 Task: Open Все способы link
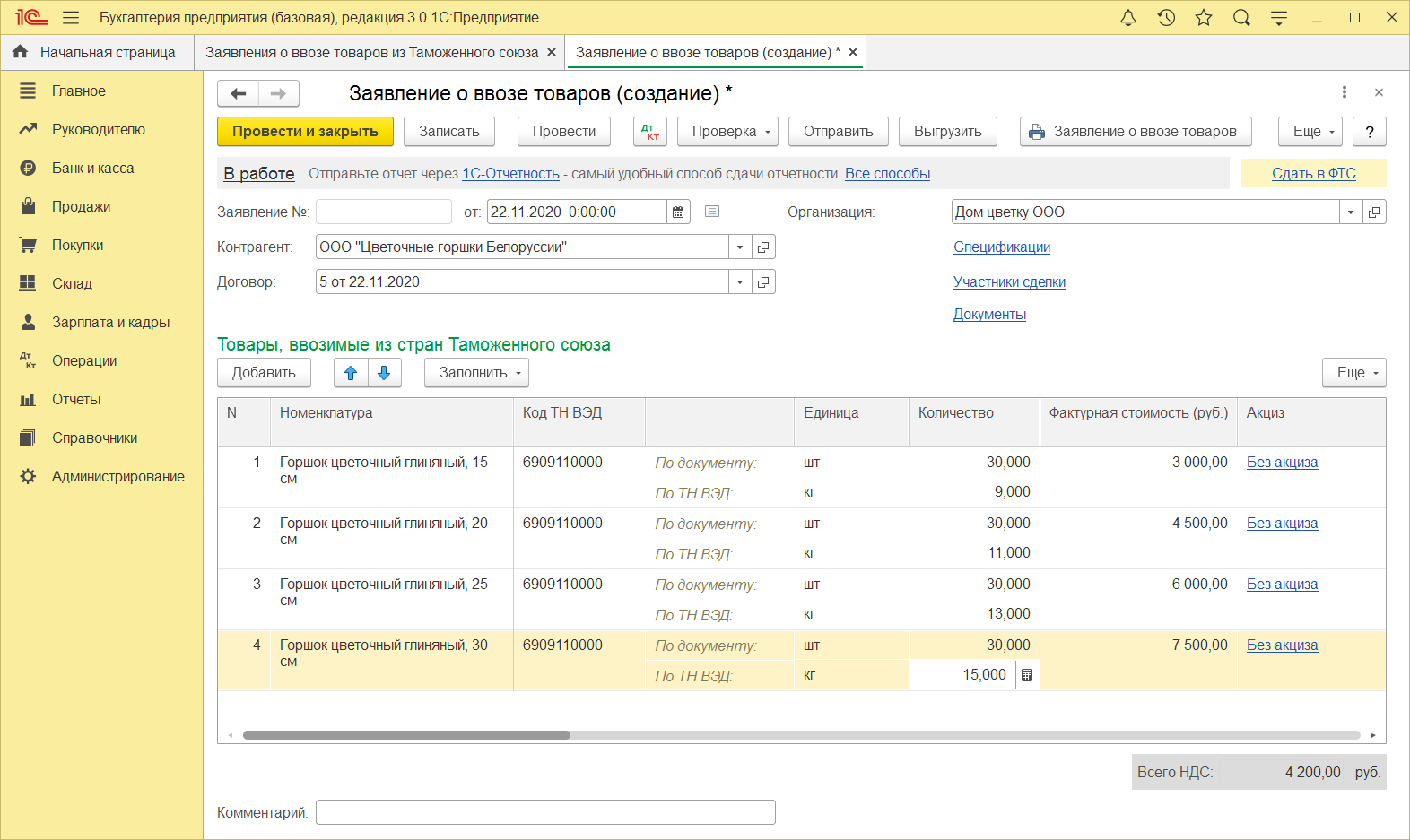click(x=887, y=174)
